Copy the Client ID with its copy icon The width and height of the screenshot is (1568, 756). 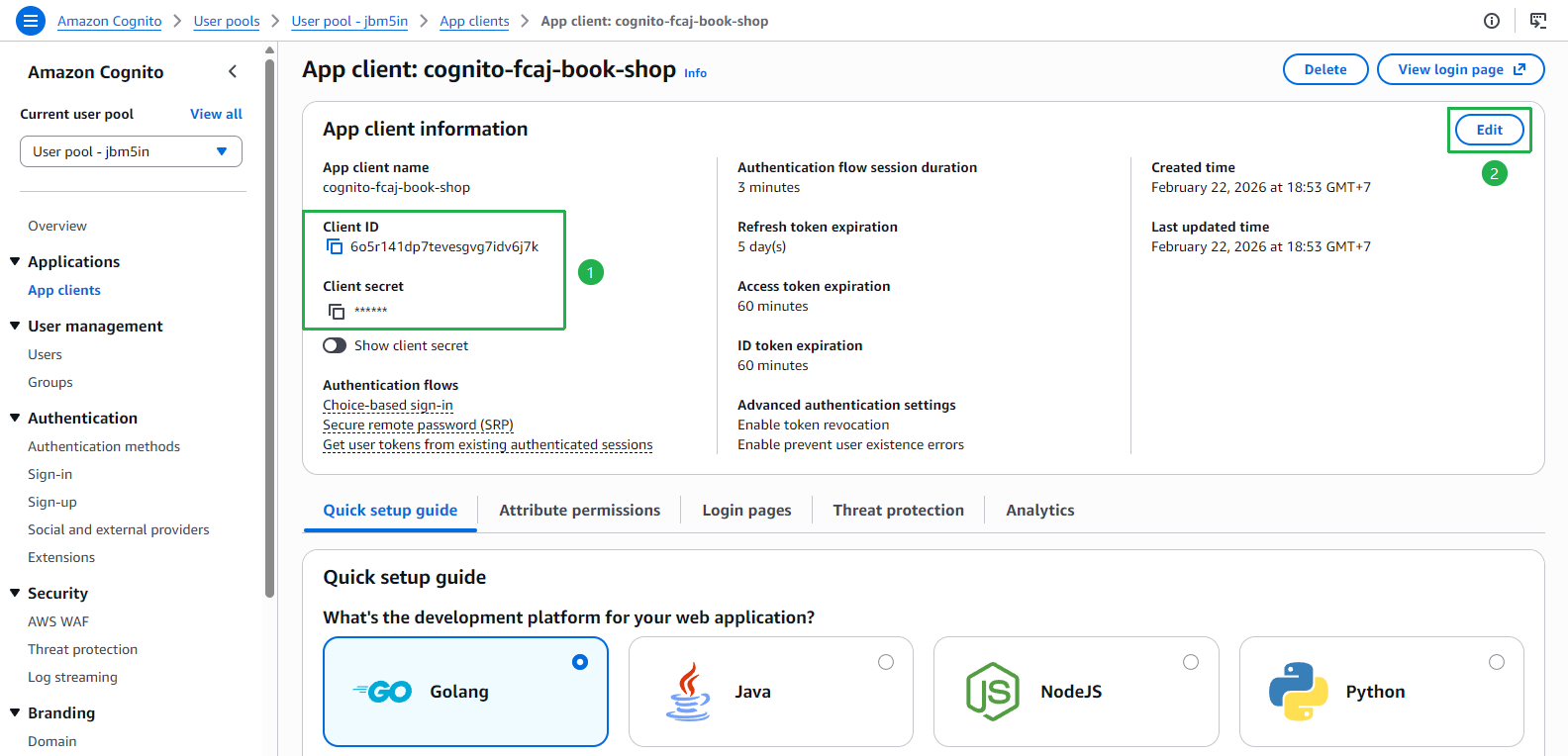click(x=335, y=247)
